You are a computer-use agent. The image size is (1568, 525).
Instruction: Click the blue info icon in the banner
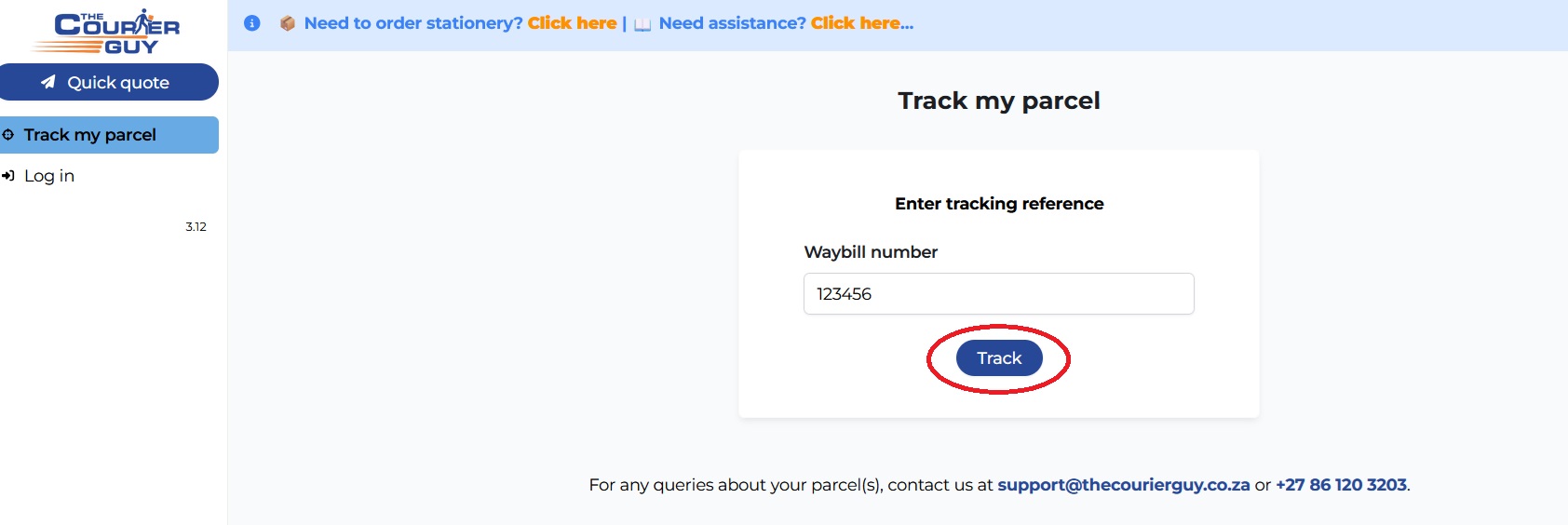point(251,23)
